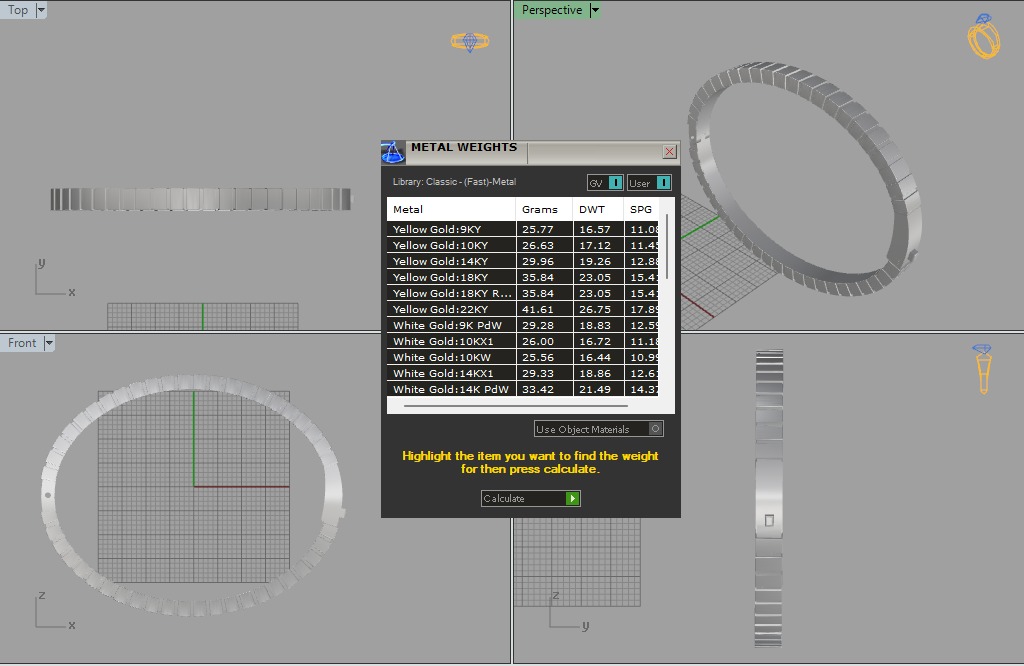Select the Yellow Gold:14KY row
The height and width of the screenshot is (666, 1024).
click(522, 261)
